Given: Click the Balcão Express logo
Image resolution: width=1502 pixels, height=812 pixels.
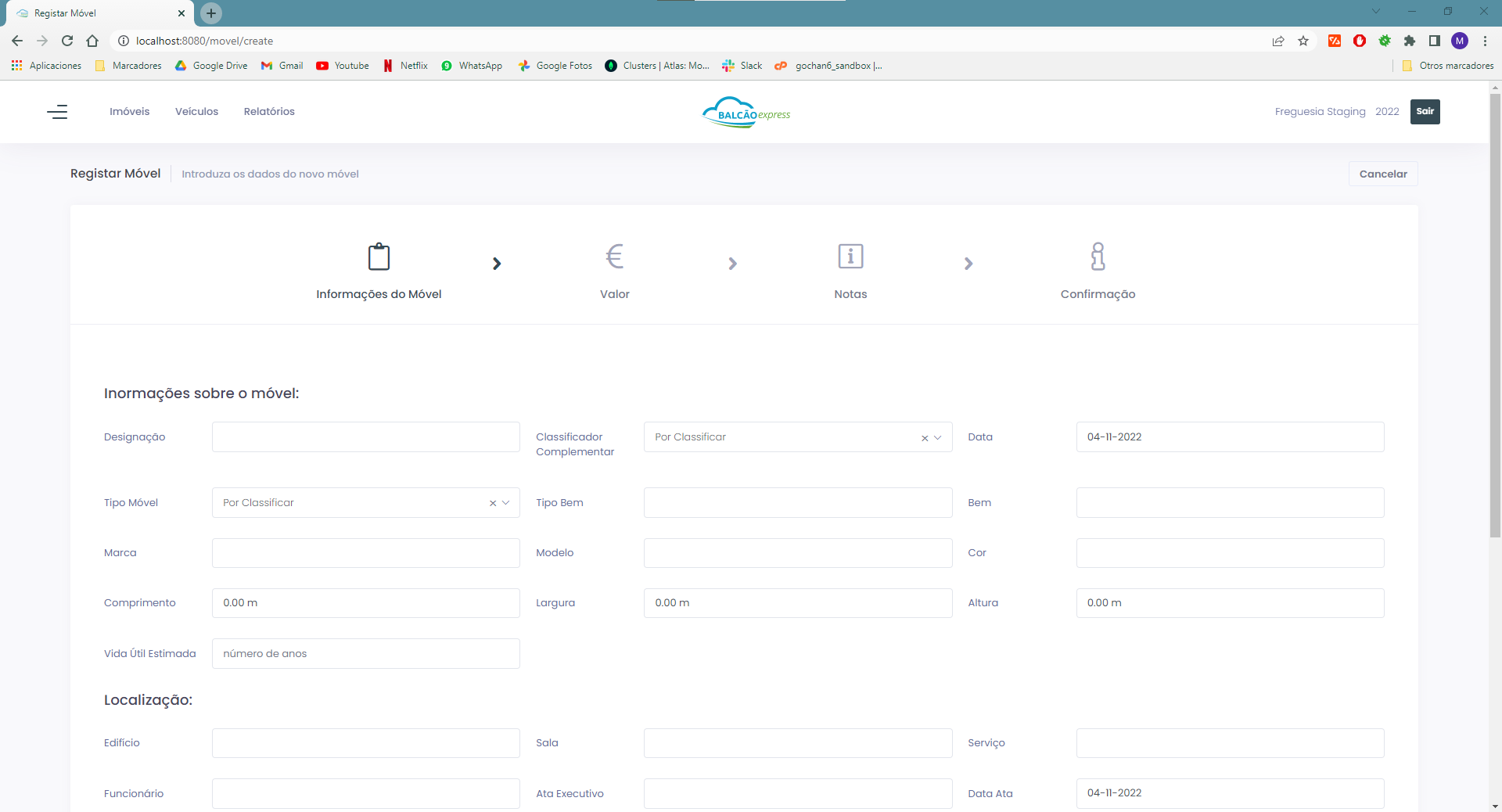Looking at the screenshot, I should (x=746, y=112).
